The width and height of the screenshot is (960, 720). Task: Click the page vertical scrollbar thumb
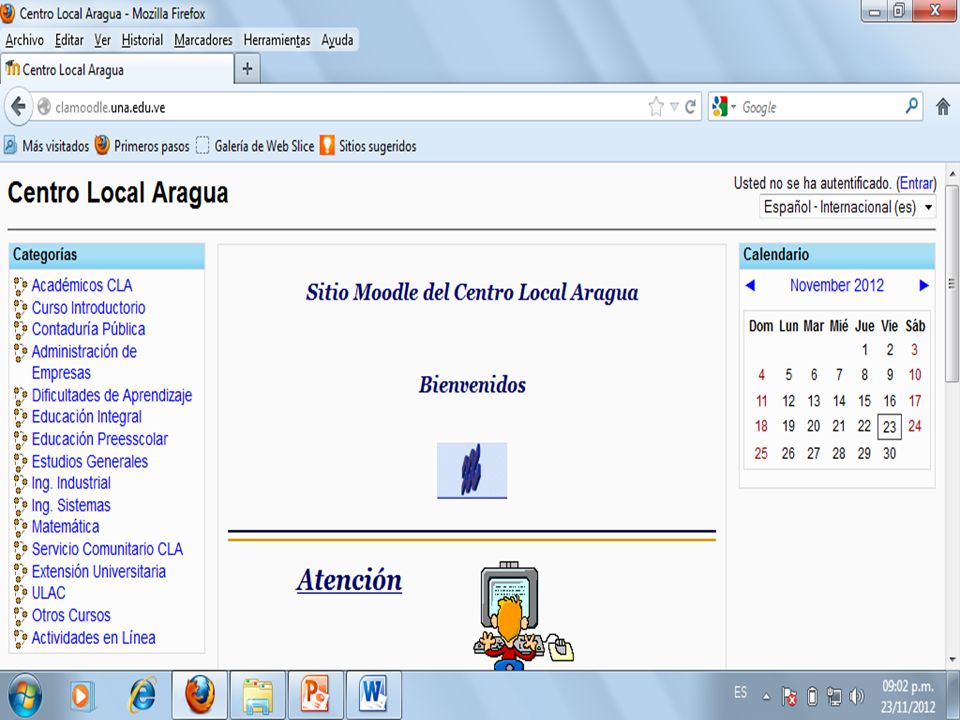[952, 283]
